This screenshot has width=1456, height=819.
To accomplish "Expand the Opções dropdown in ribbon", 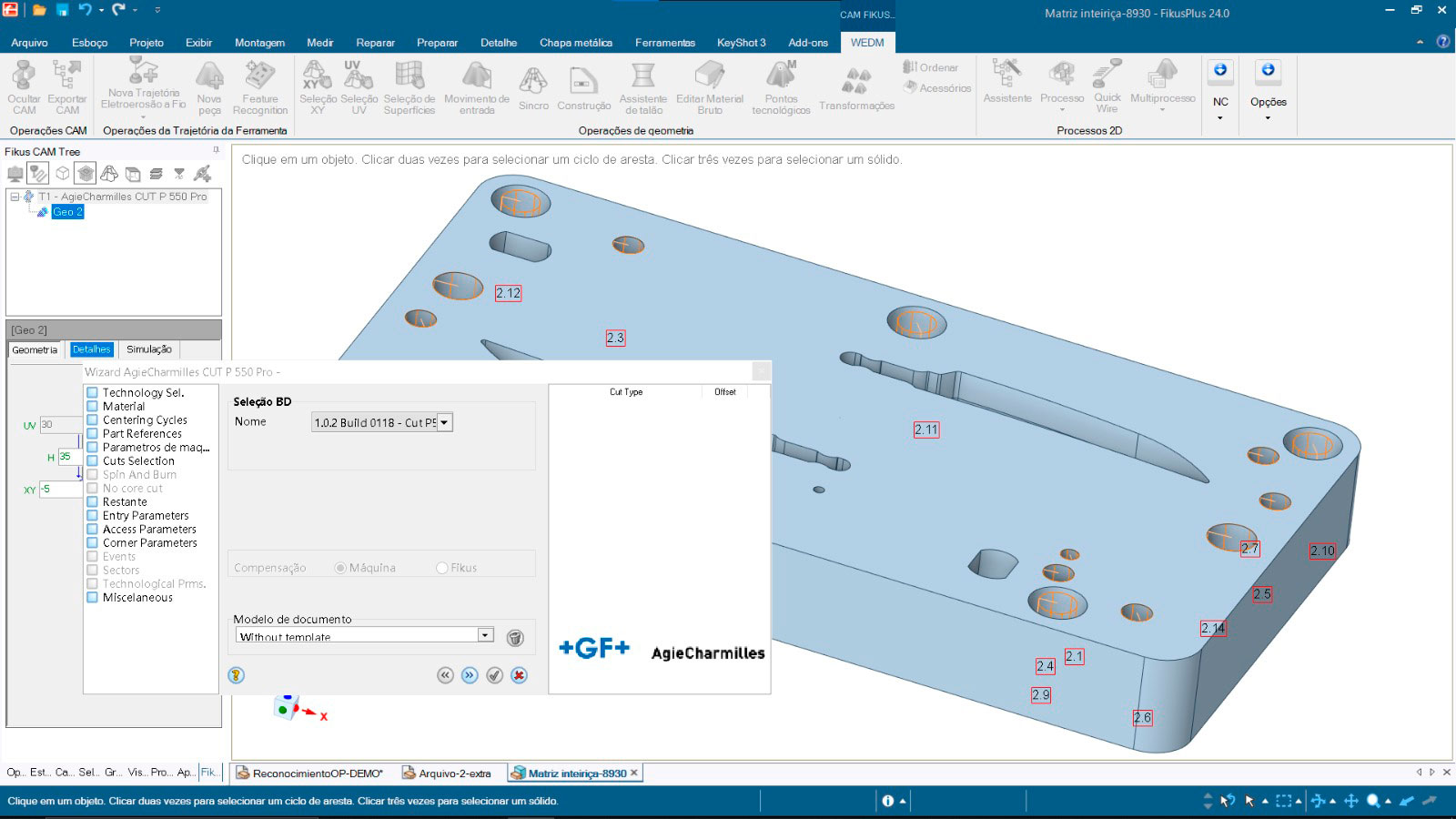I will point(1268,117).
